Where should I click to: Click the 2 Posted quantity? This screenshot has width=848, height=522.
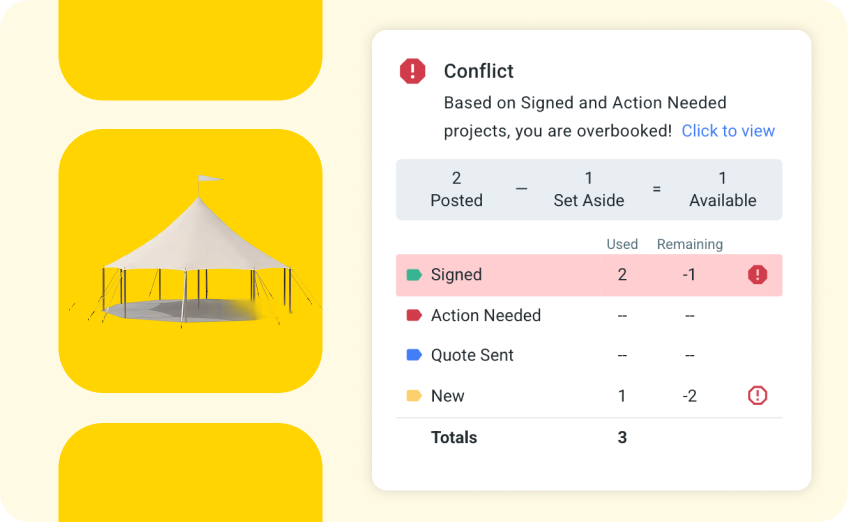(456, 189)
